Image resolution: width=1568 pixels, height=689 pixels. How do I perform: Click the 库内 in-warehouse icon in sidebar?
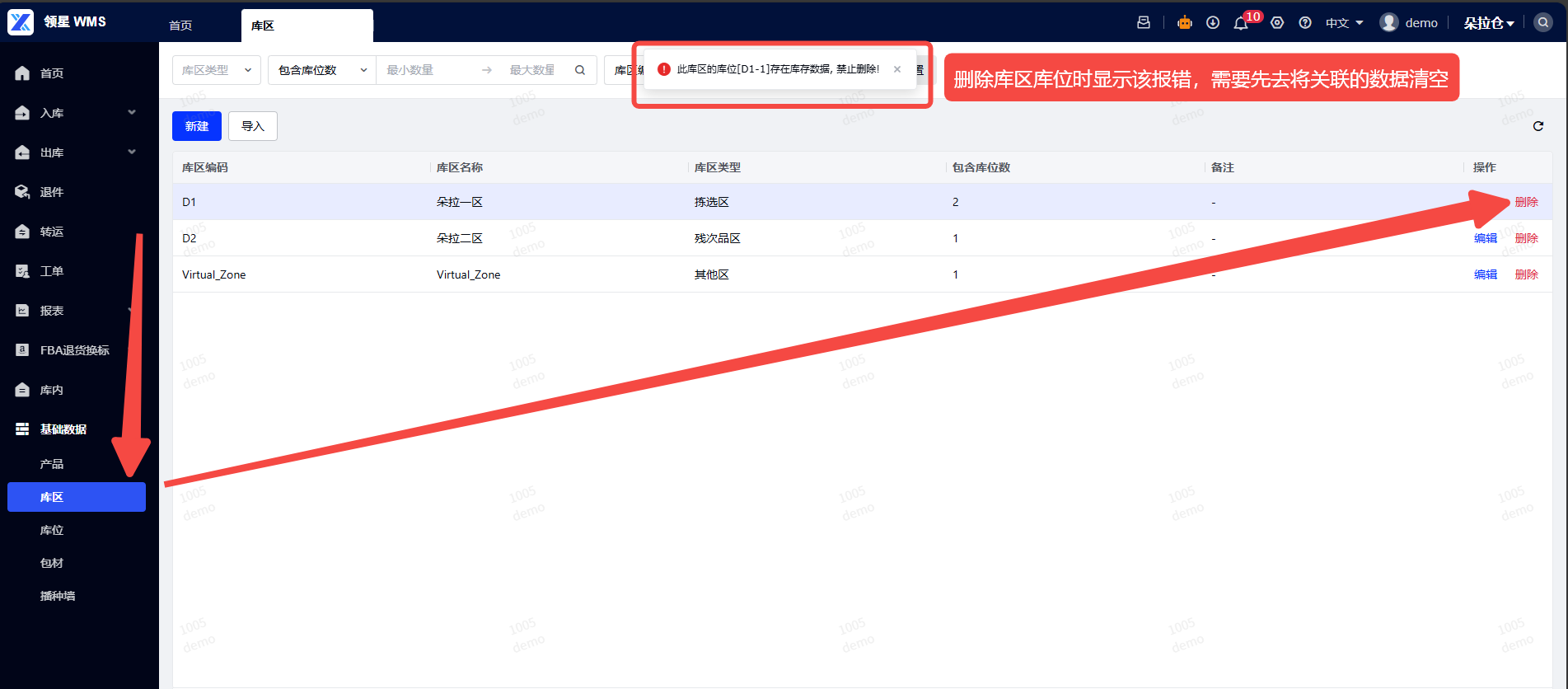pos(22,390)
